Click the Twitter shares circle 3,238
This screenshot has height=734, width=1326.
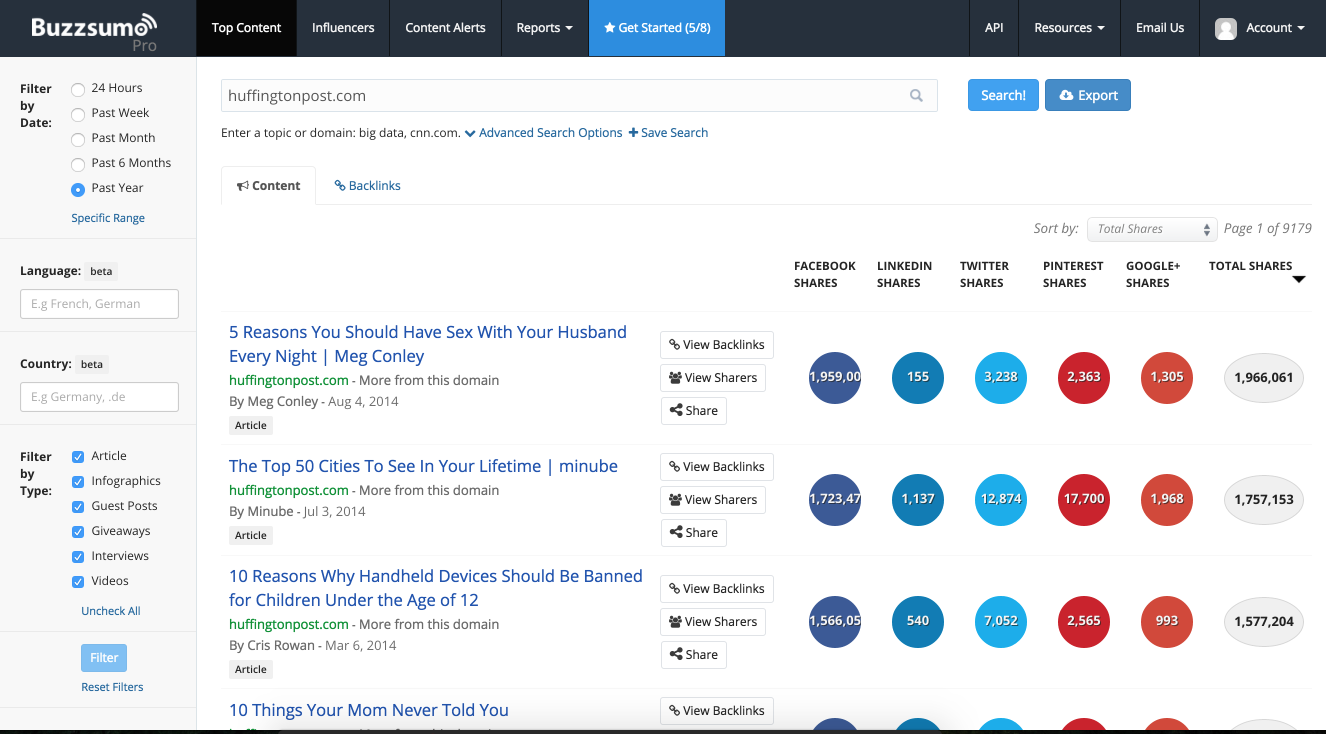(x=1001, y=377)
